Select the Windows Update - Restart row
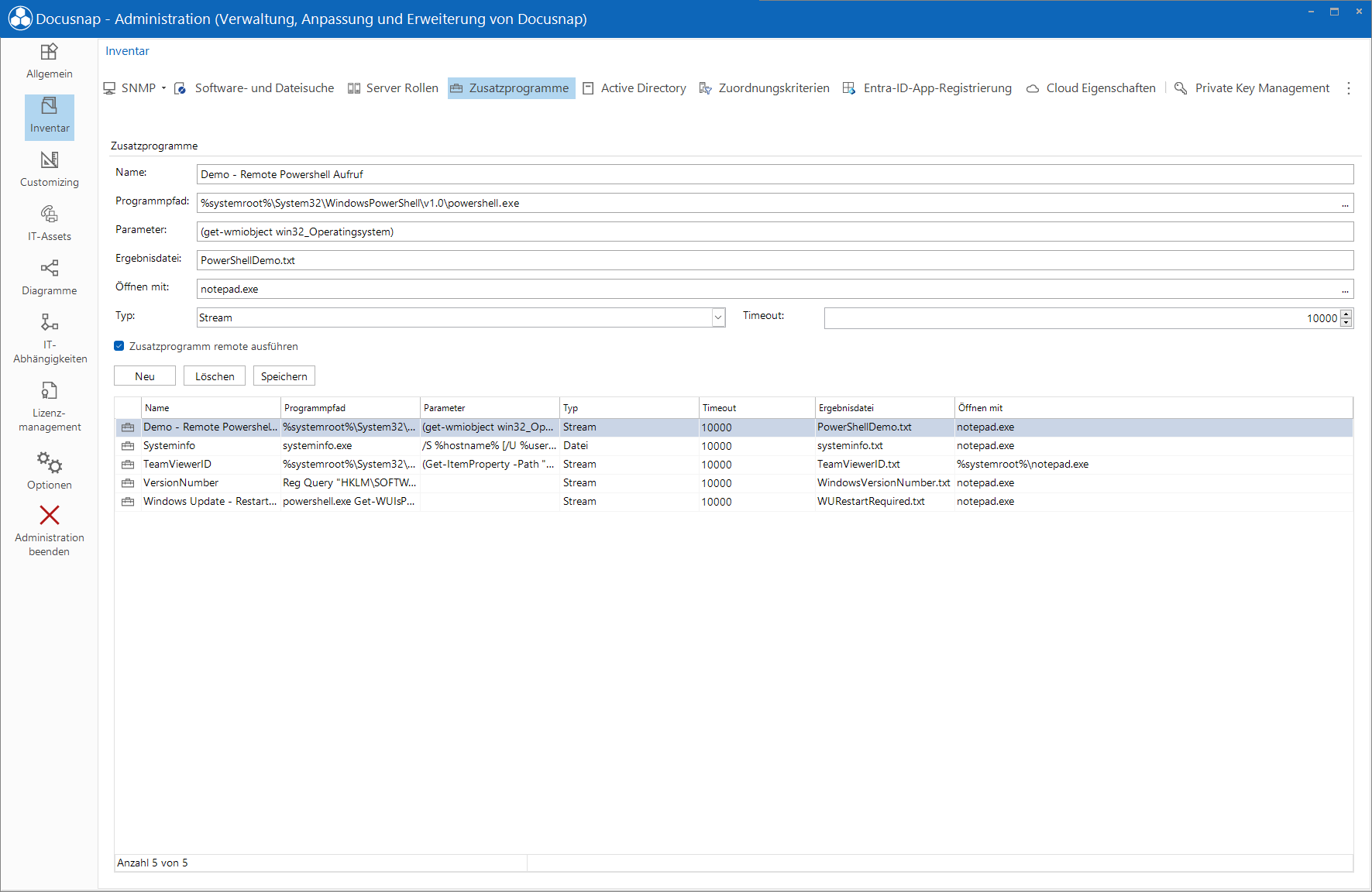 (734, 502)
